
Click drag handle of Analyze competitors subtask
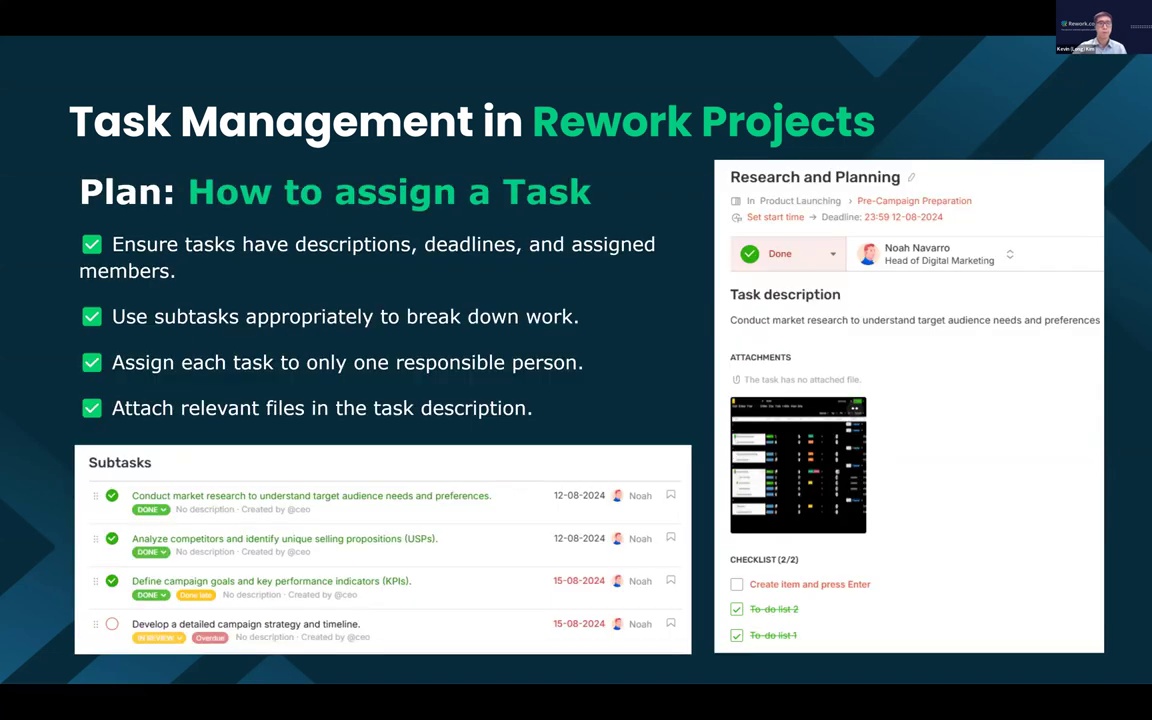coord(96,539)
